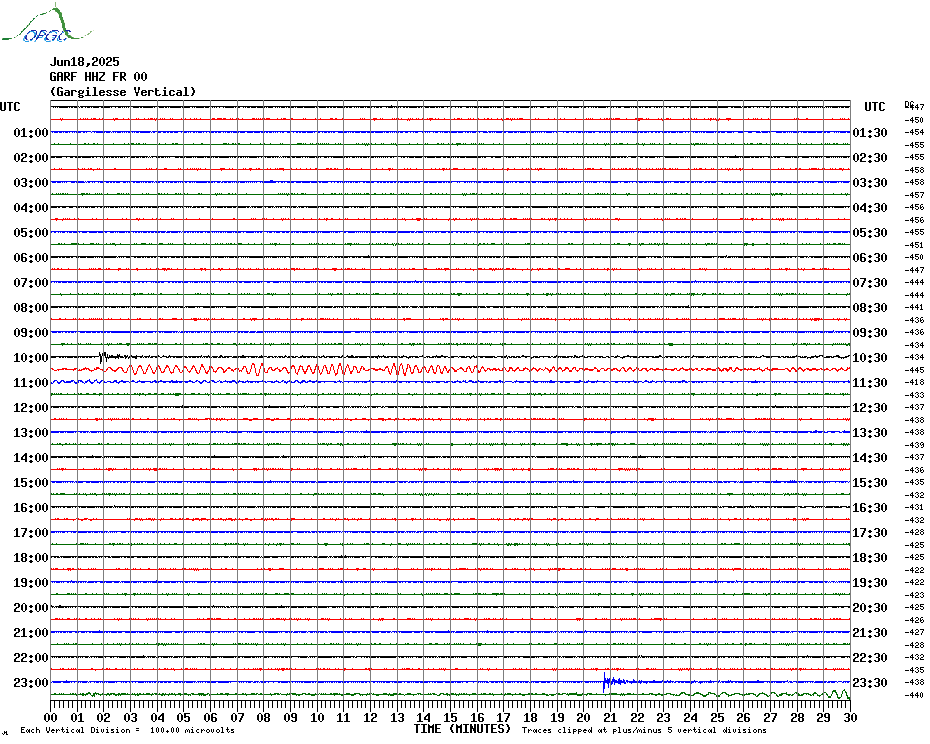930x744 pixels.
Task: Click the station label 'GARF HHZ FR 00'
Action: 98,77
